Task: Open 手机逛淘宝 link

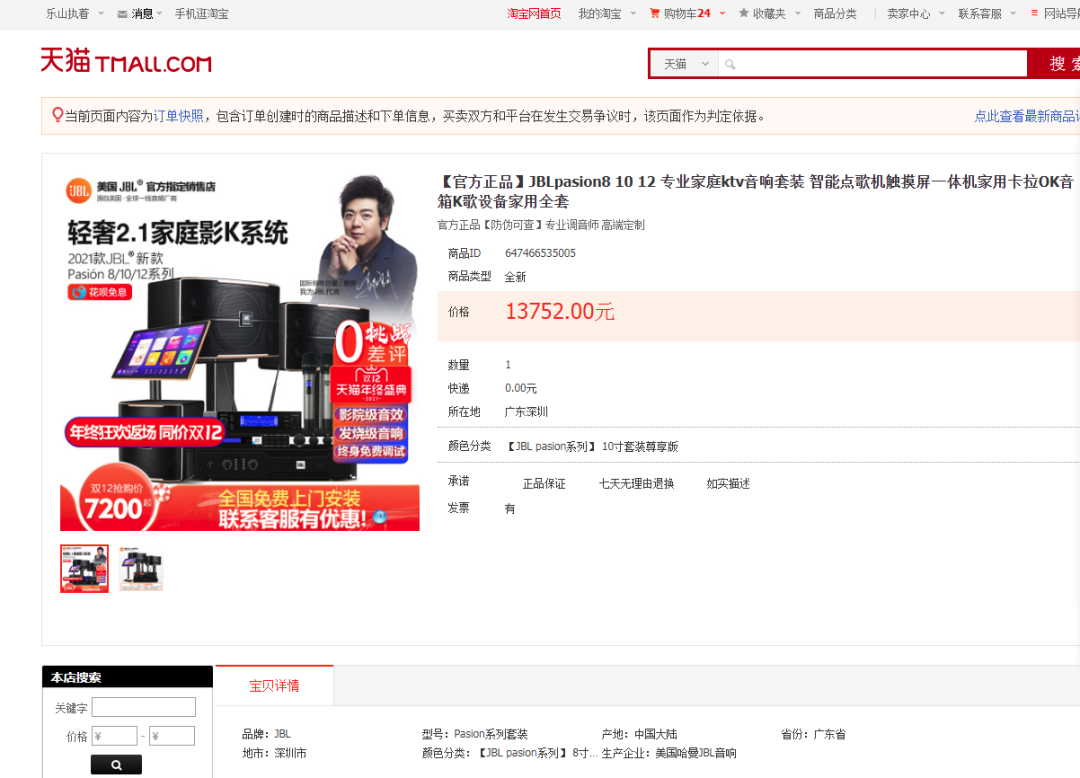Action: 201,14
